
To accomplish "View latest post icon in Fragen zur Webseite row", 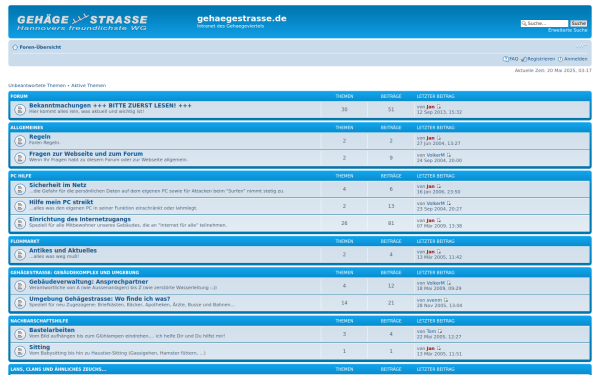I will click(x=449, y=155).
